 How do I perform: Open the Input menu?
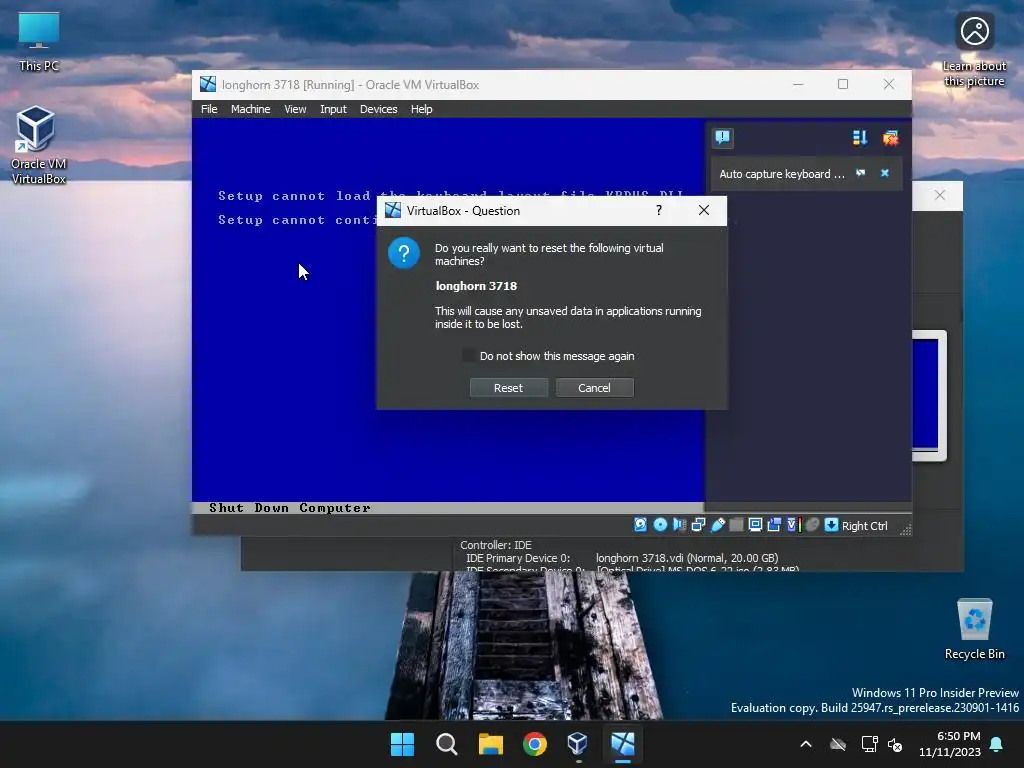333,109
